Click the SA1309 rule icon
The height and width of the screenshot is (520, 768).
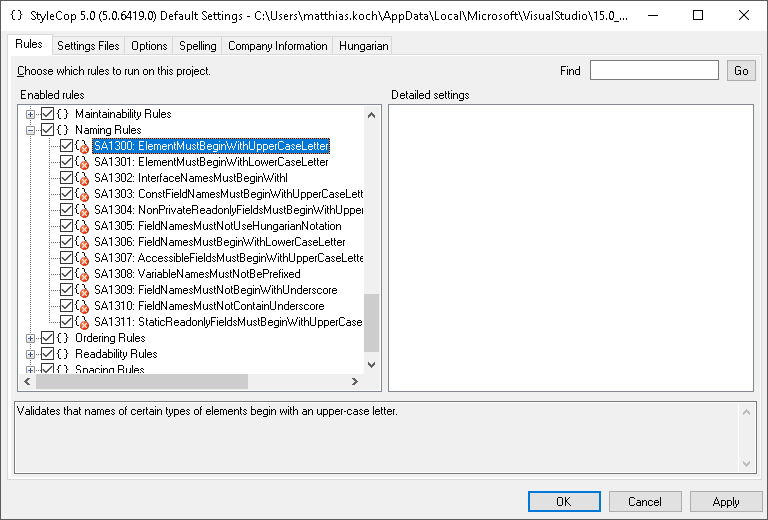(x=82, y=290)
